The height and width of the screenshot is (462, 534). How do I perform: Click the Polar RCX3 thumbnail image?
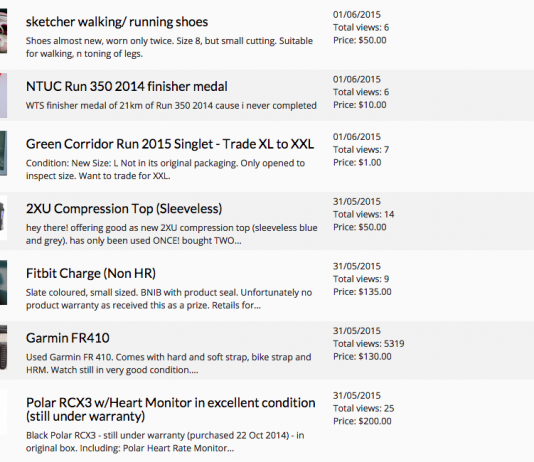point(3,412)
